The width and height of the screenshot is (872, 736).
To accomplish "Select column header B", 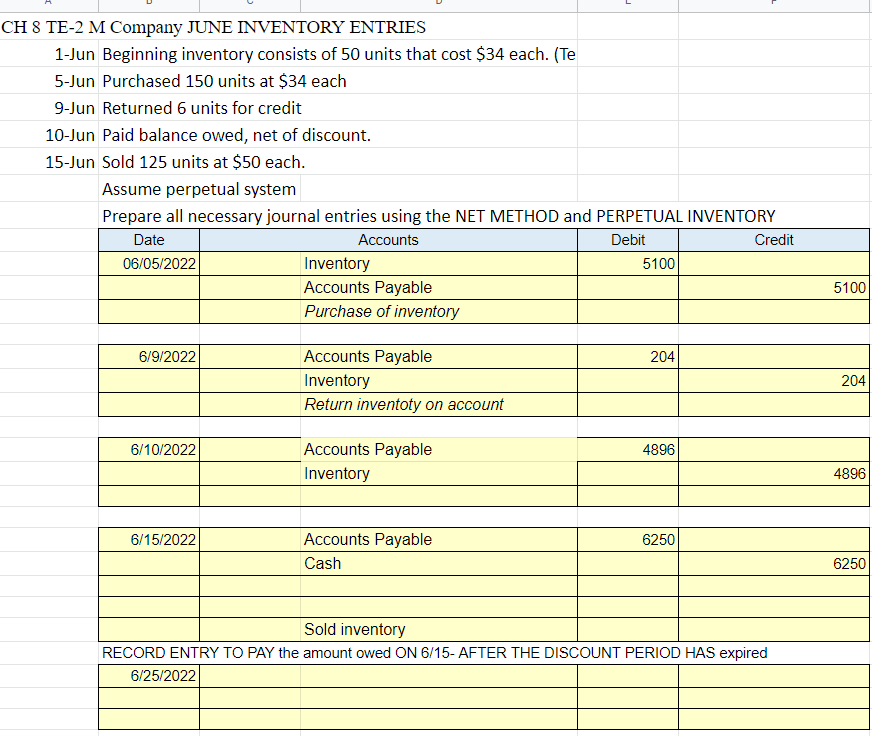I will pos(150,5).
